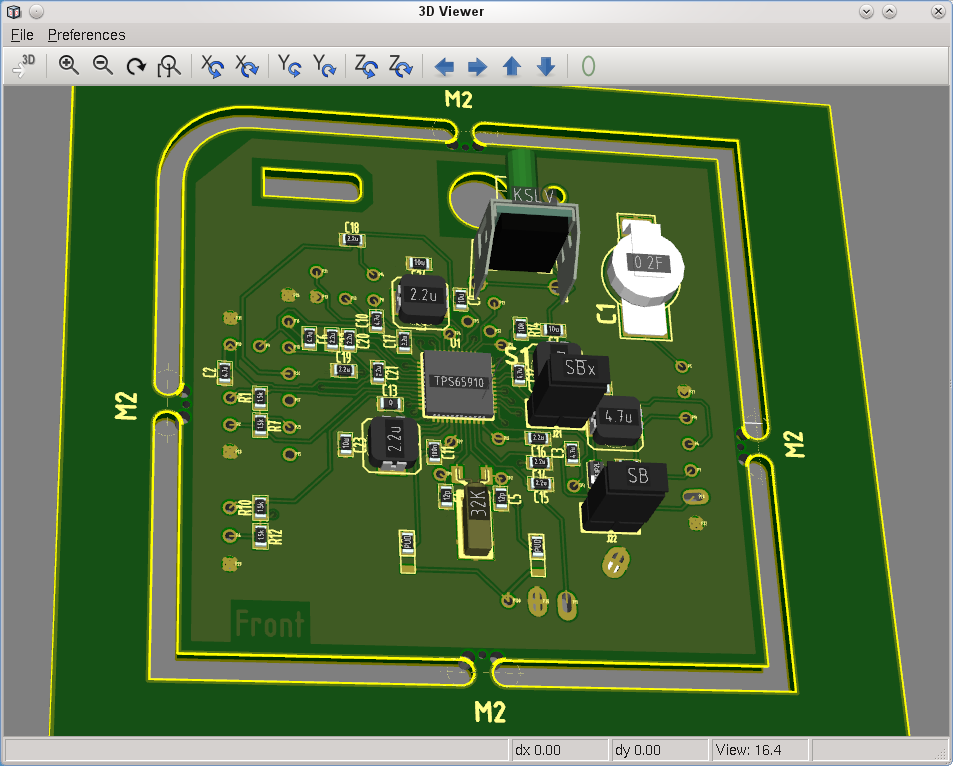
Task: Move view right with the blue right arrow
Action: [x=478, y=66]
